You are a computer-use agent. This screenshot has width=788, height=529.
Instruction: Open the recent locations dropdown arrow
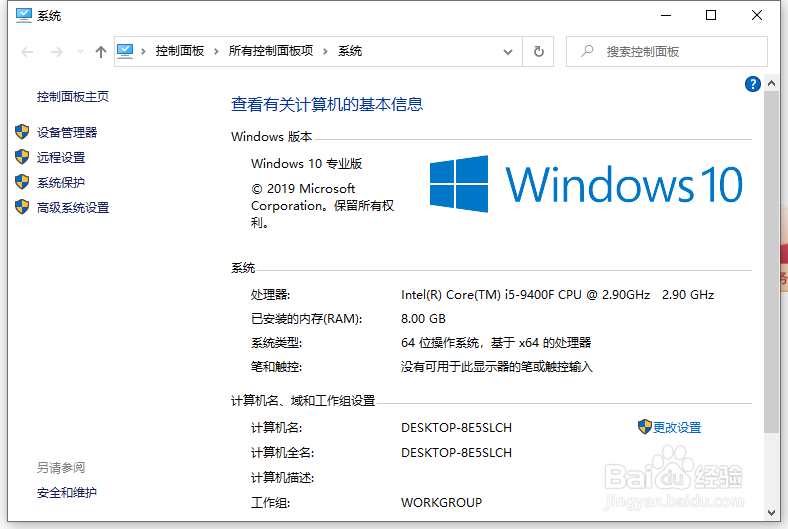click(x=80, y=52)
